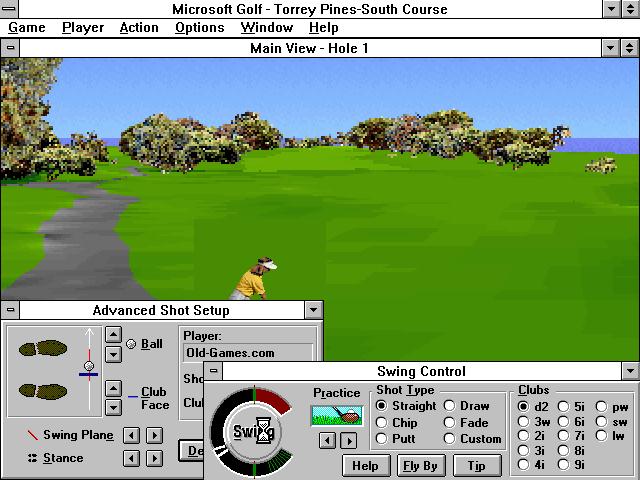Choose the lw lob wedge

[x=610, y=436]
